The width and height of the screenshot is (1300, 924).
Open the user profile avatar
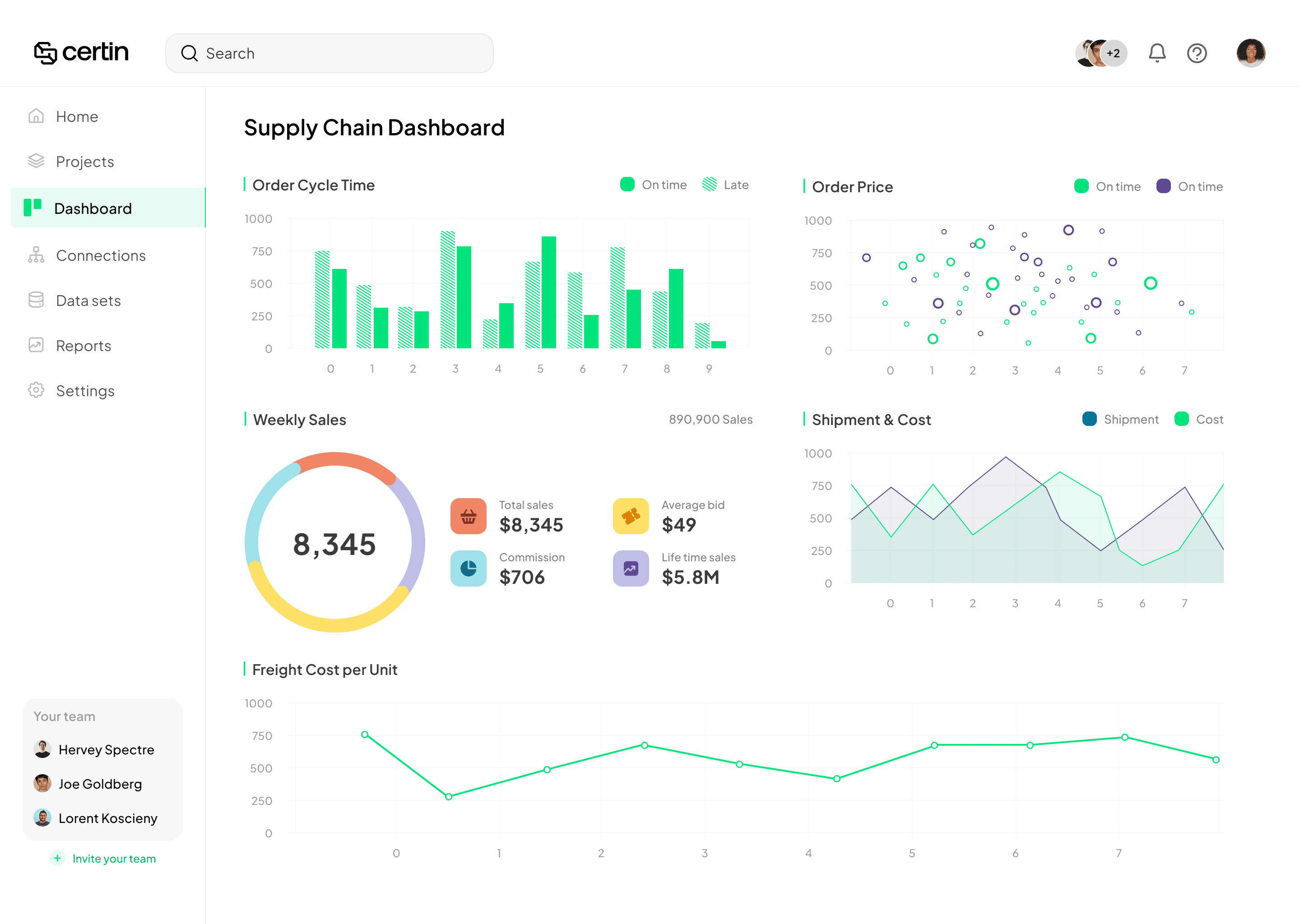1250,53
